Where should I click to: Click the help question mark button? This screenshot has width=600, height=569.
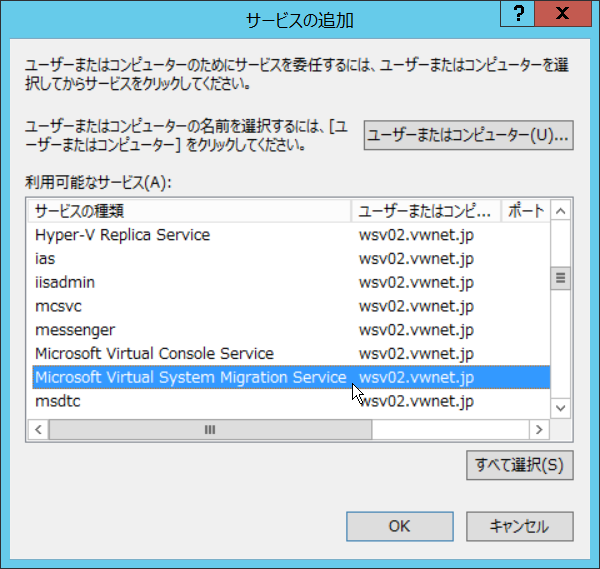coord(517,14)
